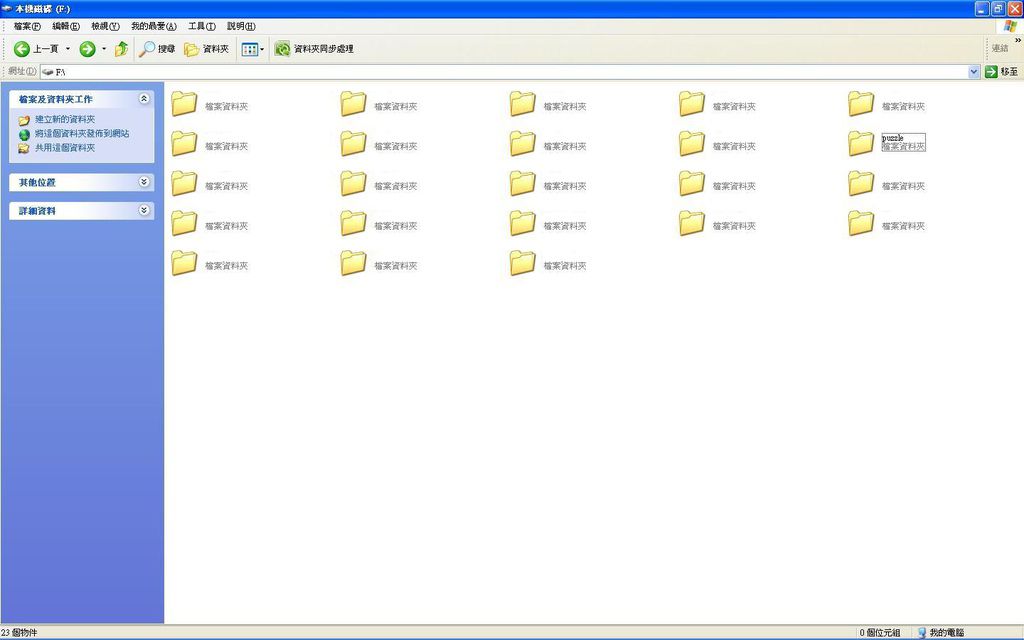Open the 檔案(F) menu
This screenshot has width=1024, height=640.
pos(27,26)
